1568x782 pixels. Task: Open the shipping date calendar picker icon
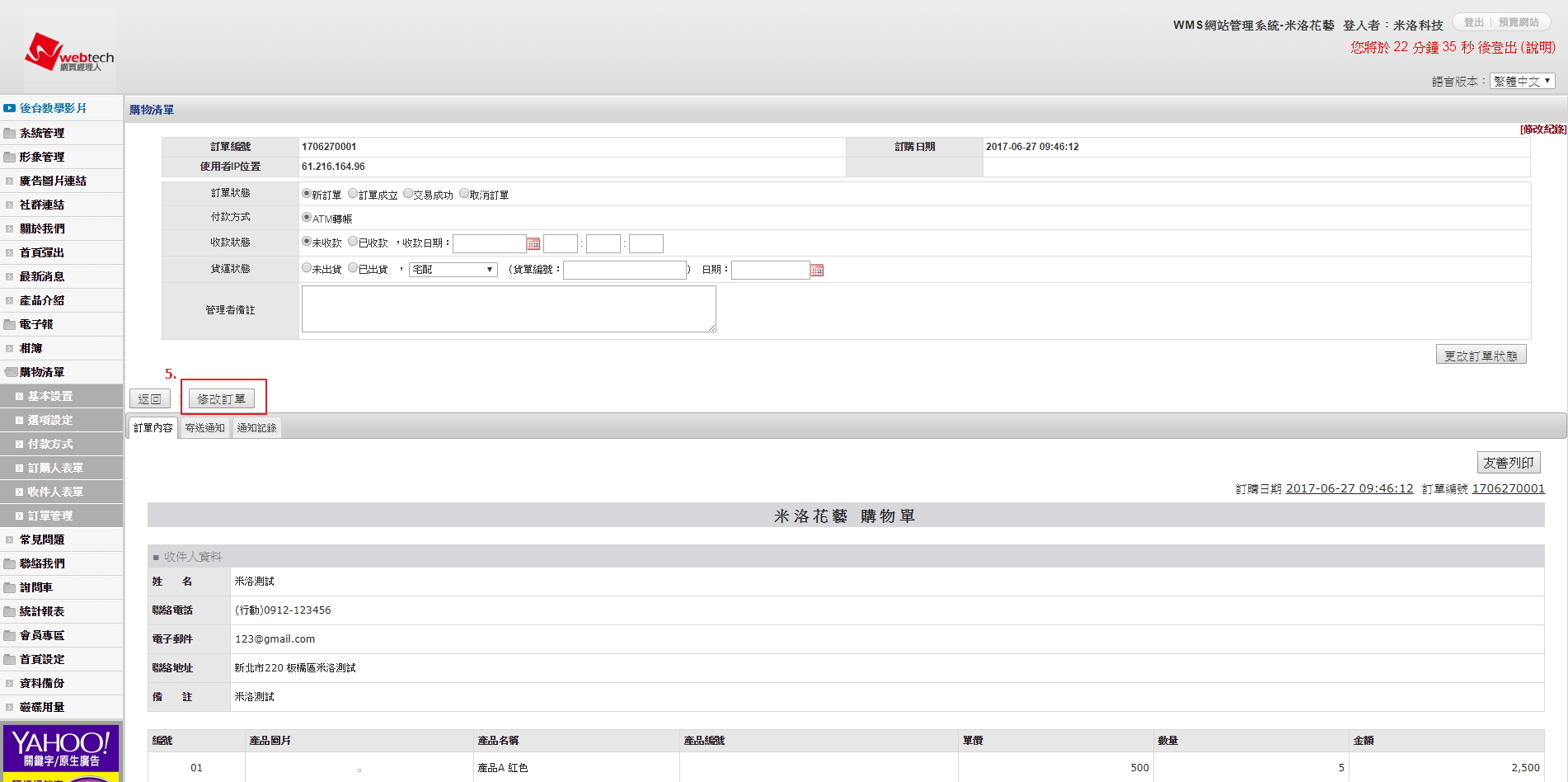[x=817, y=271]
